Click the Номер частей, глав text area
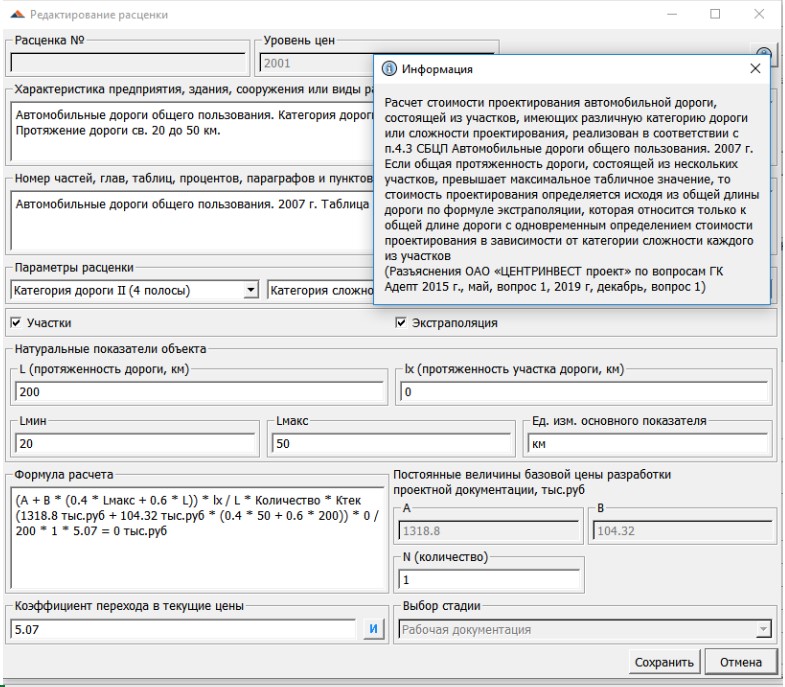Viewport: 785px width, 687px height. (x=192, y=220)
